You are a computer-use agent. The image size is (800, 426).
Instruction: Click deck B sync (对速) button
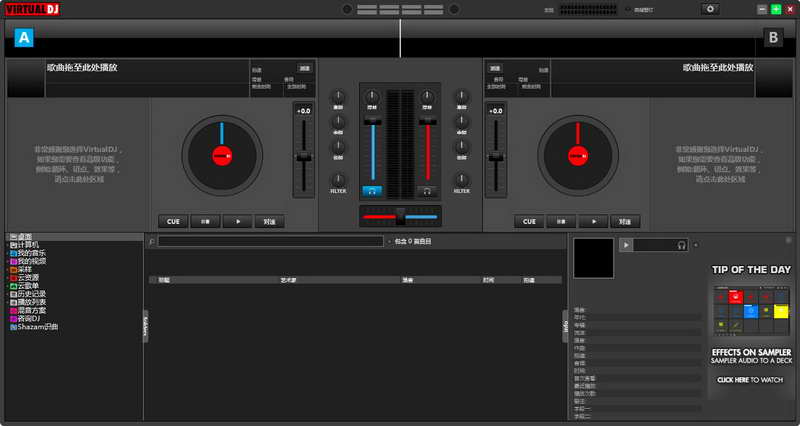point(625,221)
